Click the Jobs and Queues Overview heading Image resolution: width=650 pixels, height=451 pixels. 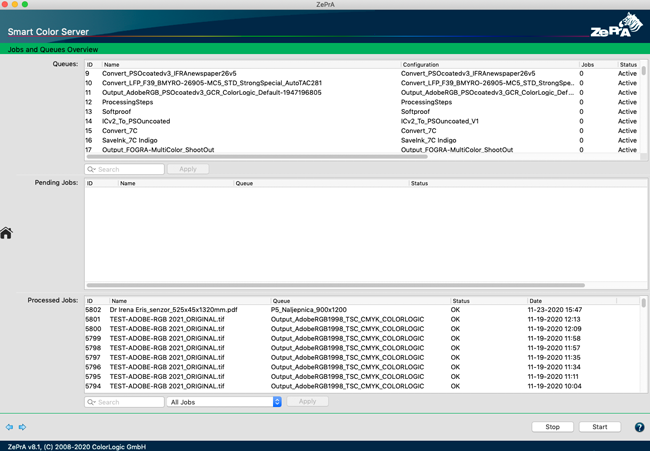pyautogui.click(x=53, y=49)
